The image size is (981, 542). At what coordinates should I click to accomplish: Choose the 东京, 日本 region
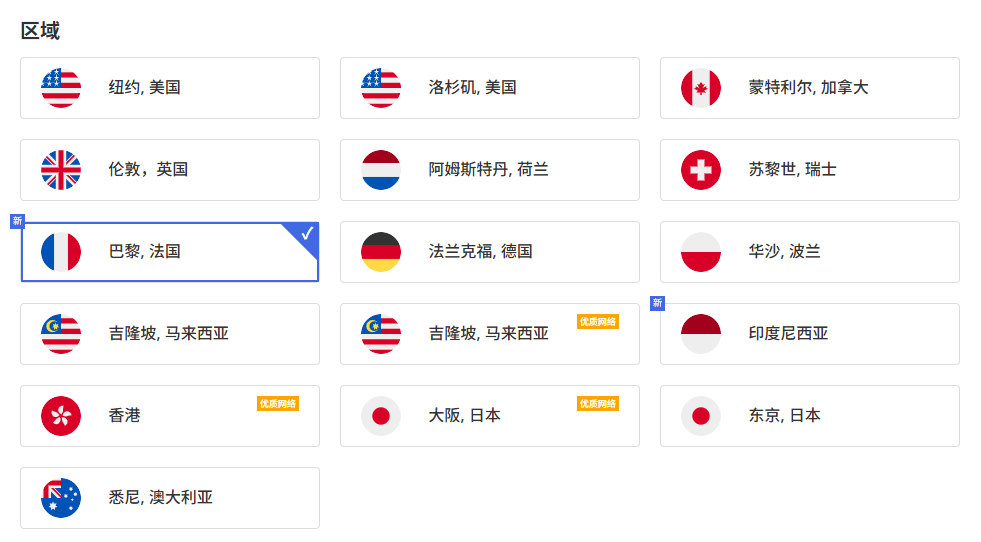pos(810,416)
